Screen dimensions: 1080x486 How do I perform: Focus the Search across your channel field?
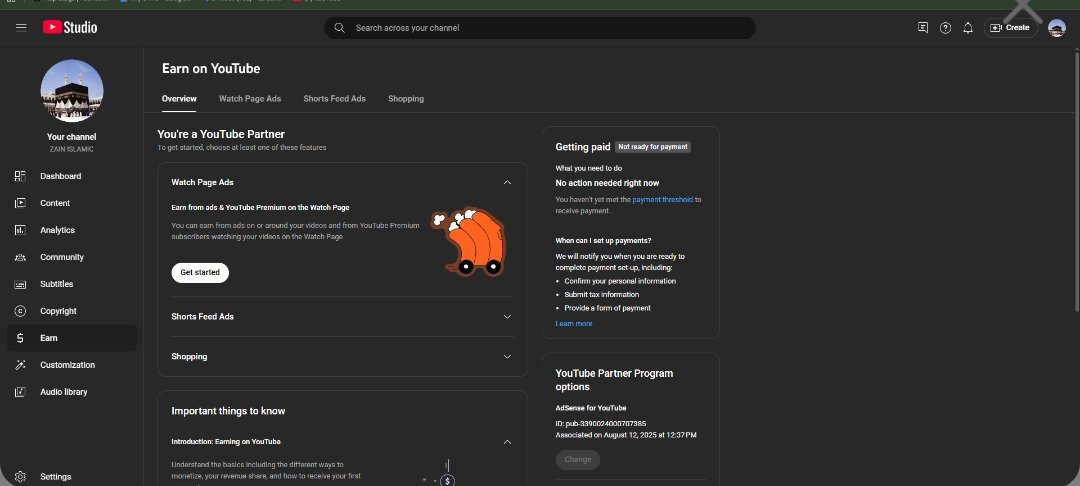[540, 28]
